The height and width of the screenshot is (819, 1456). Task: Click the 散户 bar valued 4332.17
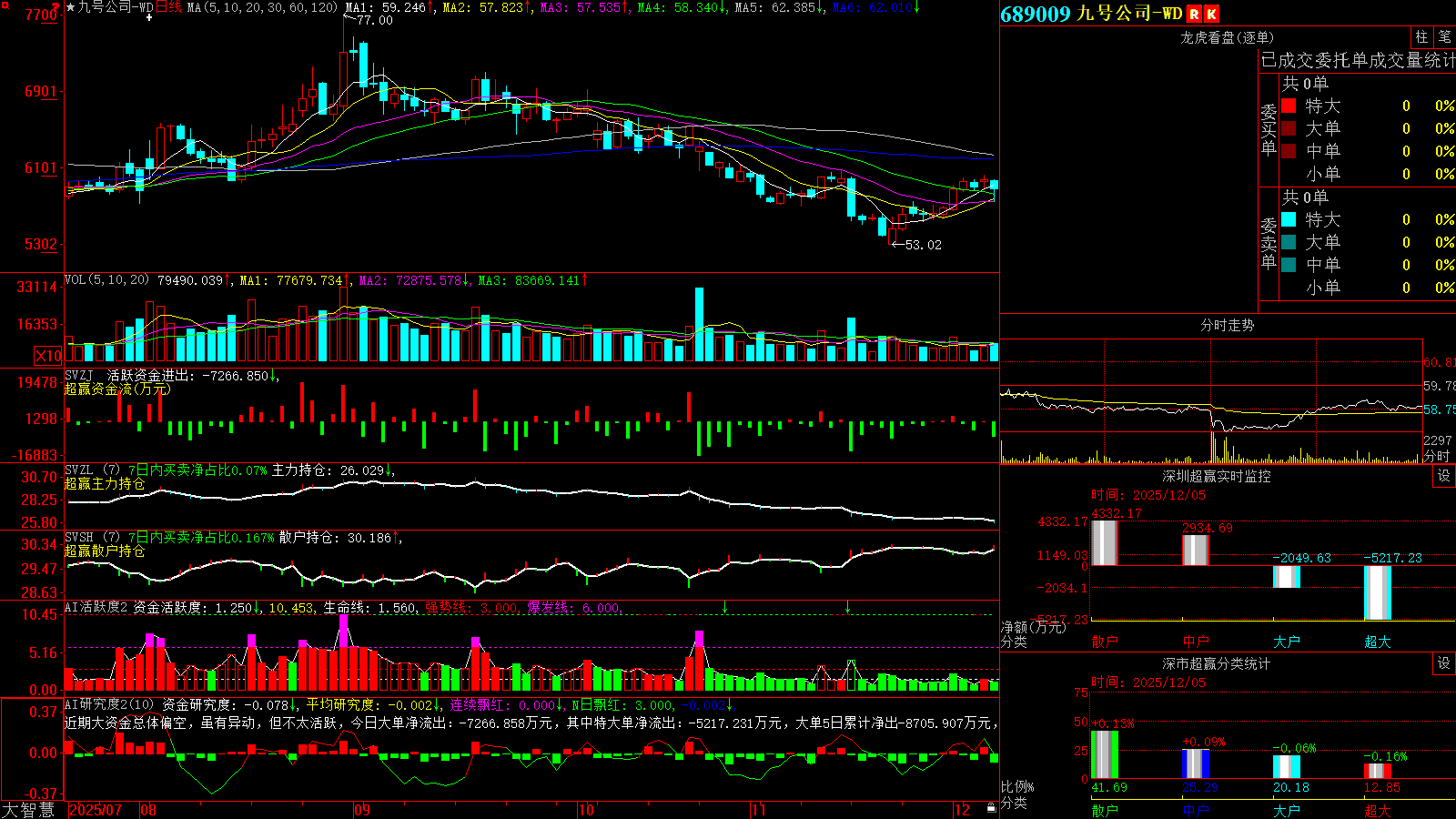click(1105, 543)
